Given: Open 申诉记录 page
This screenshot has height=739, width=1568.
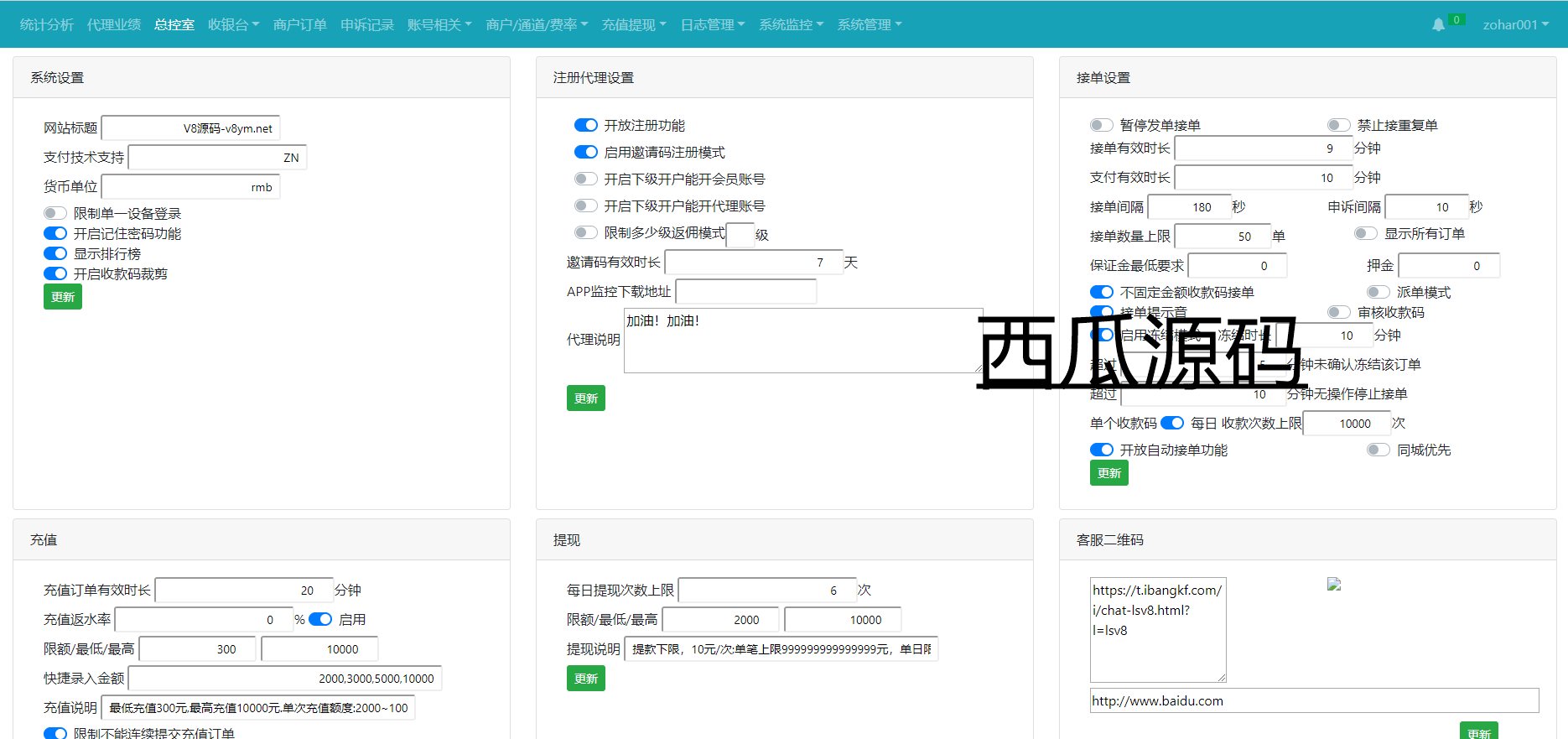Looking at the screenshot, I should (x=367, y=24).
